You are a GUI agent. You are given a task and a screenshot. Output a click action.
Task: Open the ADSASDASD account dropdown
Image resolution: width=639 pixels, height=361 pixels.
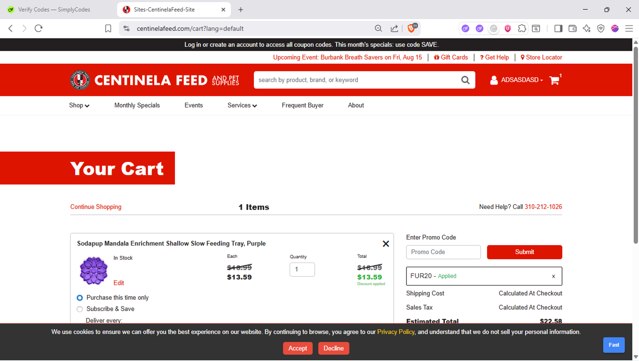(x=516, y=80)
